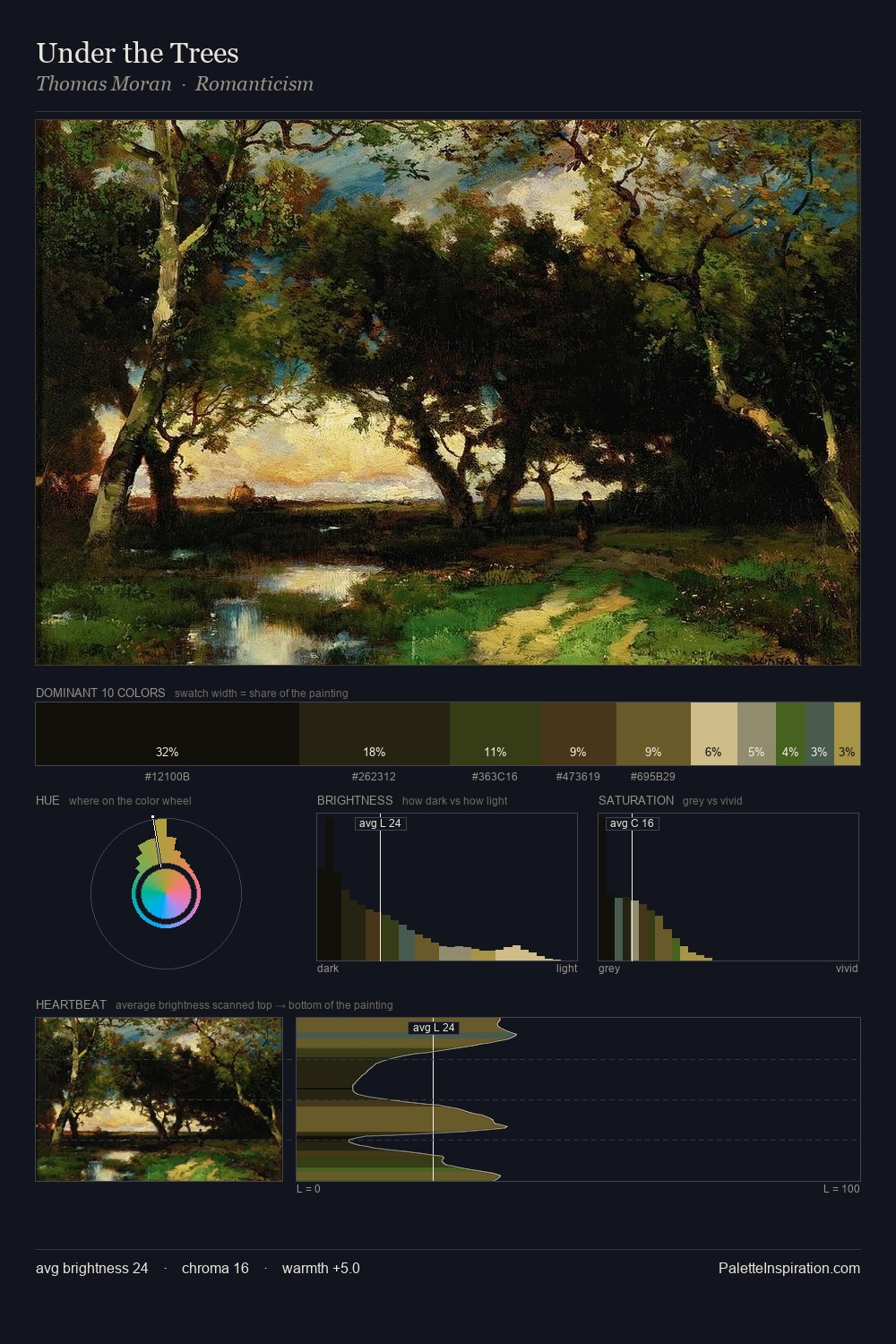This screenshot has height=1344, width=896.
Task: Click the hue color wheel
Action: click(166, 893)
